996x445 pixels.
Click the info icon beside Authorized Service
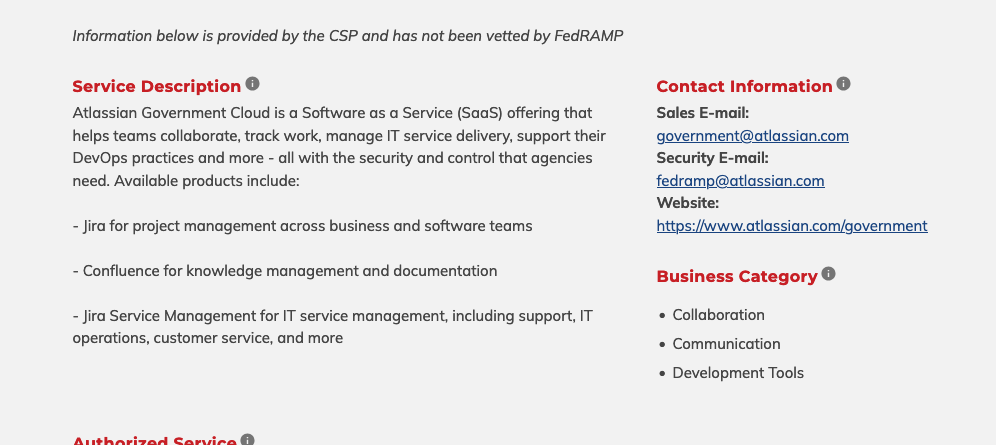247,439
